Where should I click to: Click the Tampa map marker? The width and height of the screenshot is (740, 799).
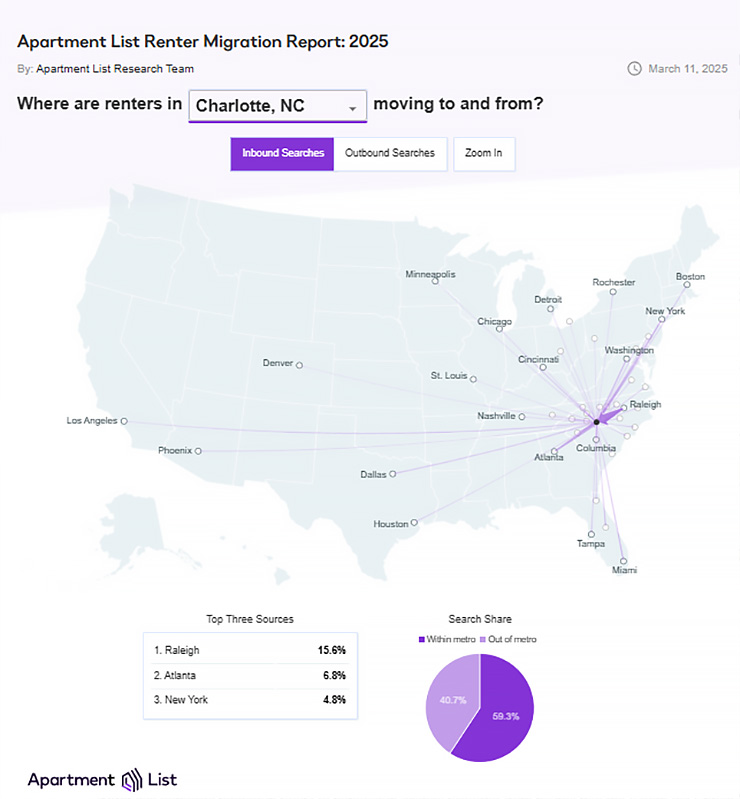591,535
